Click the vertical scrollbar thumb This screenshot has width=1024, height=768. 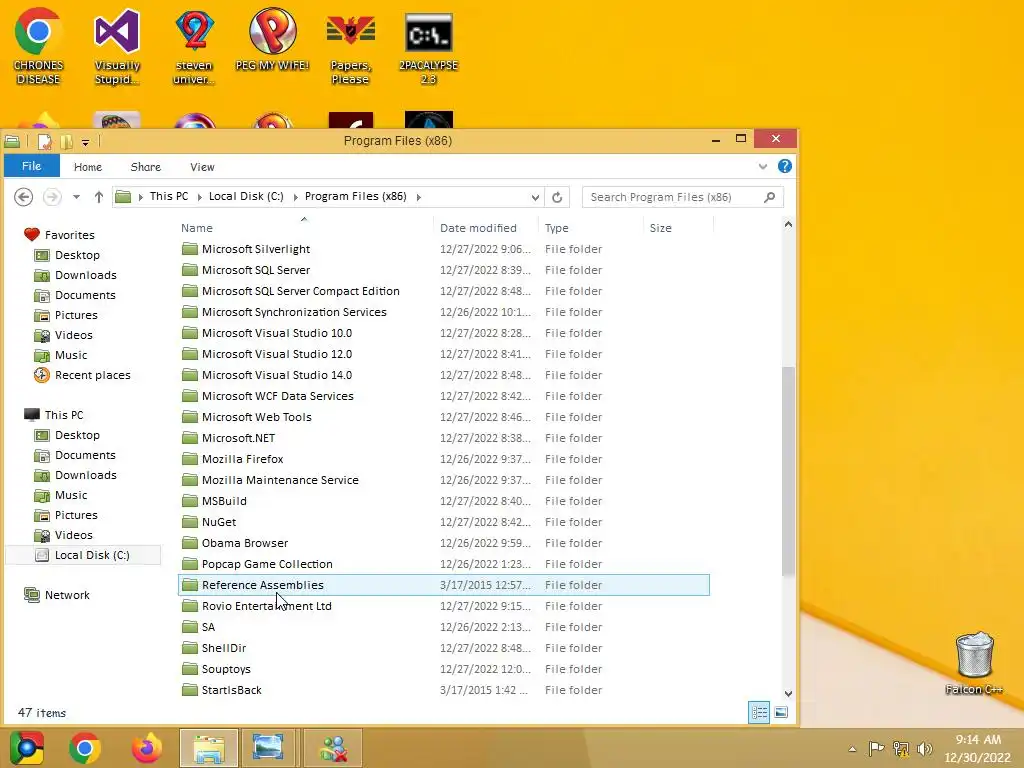pos(788,470)
